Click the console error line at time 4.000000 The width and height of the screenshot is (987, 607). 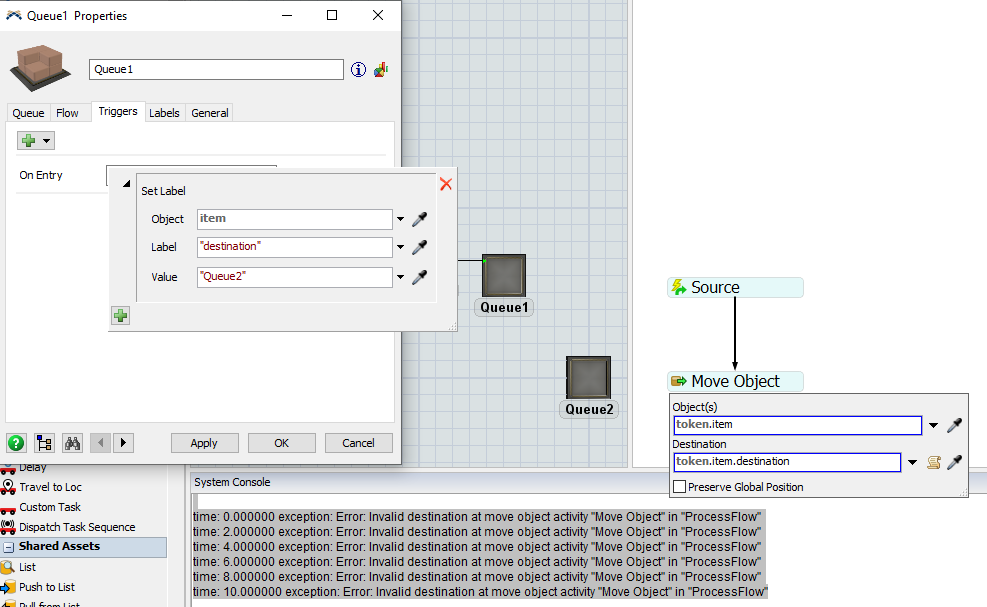coord(477,547)
